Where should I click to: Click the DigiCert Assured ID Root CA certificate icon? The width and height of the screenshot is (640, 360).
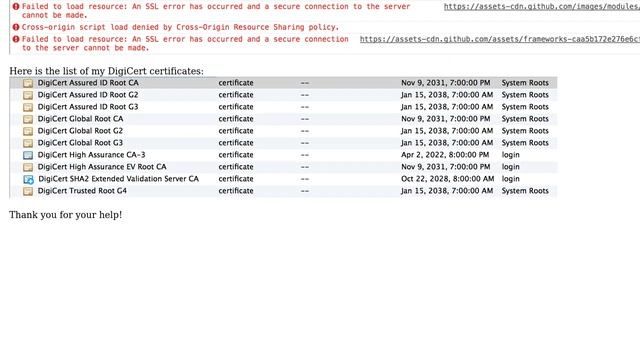pyautogui.click(x=28, y=83)
